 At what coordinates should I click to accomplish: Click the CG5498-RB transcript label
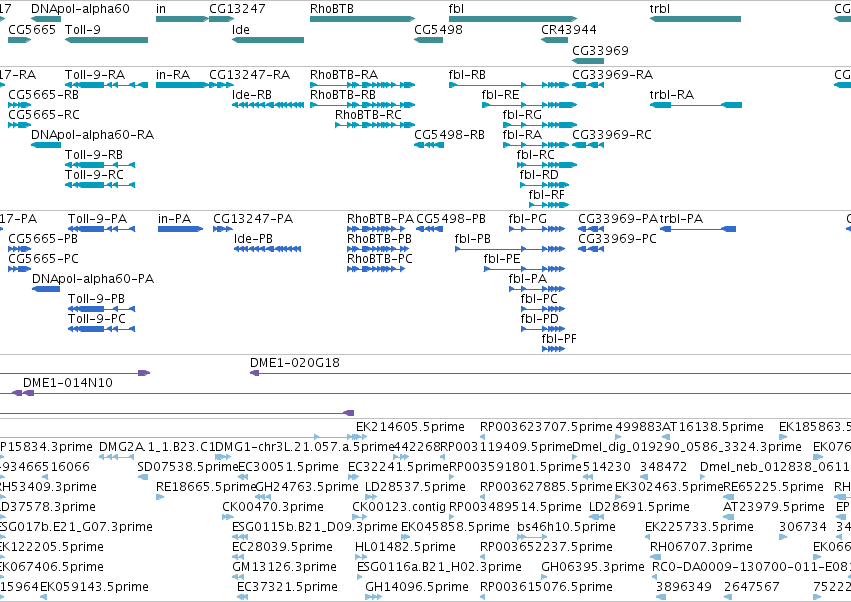coord(449,135)
